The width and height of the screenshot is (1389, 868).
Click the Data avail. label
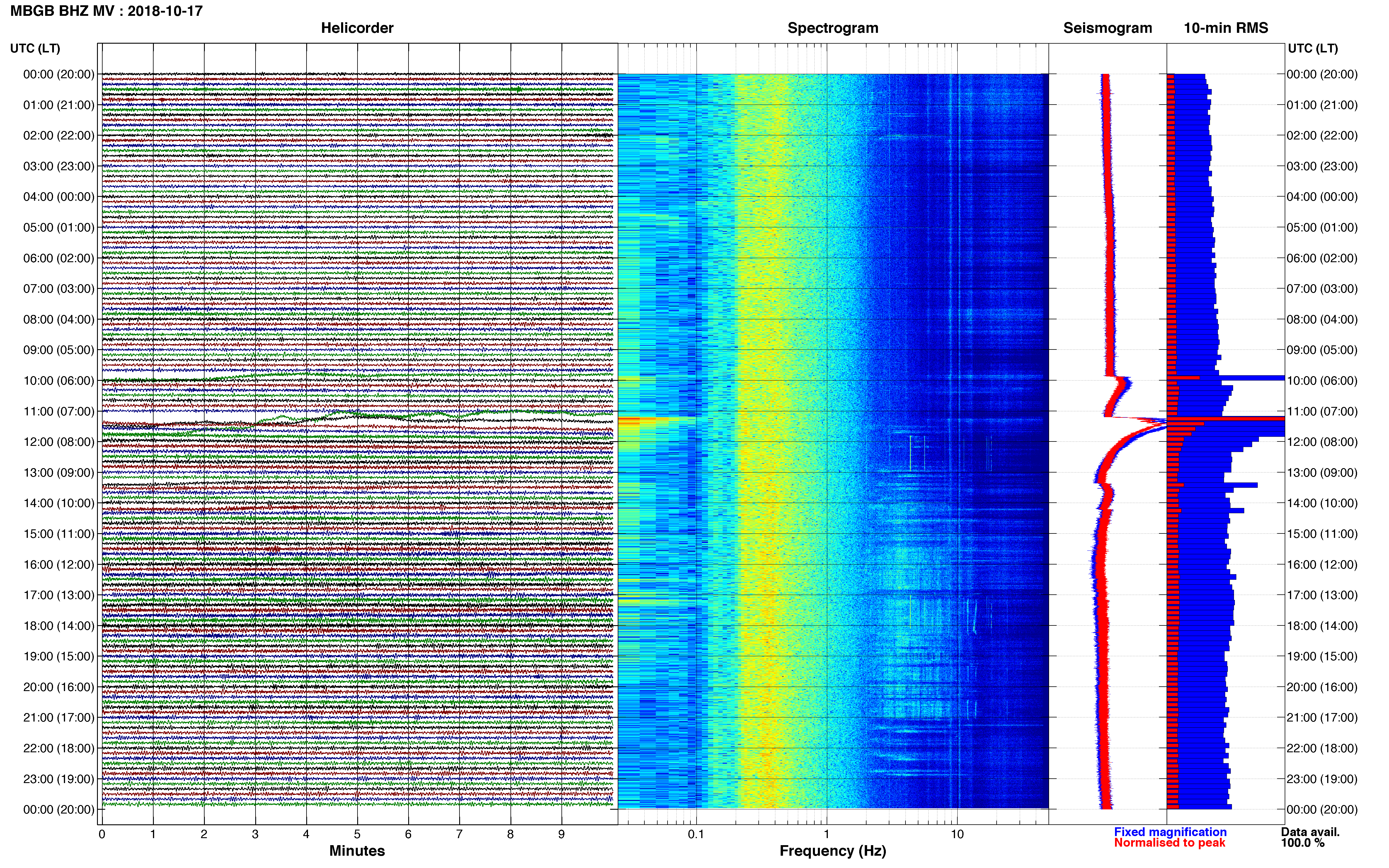point(1310,832)
